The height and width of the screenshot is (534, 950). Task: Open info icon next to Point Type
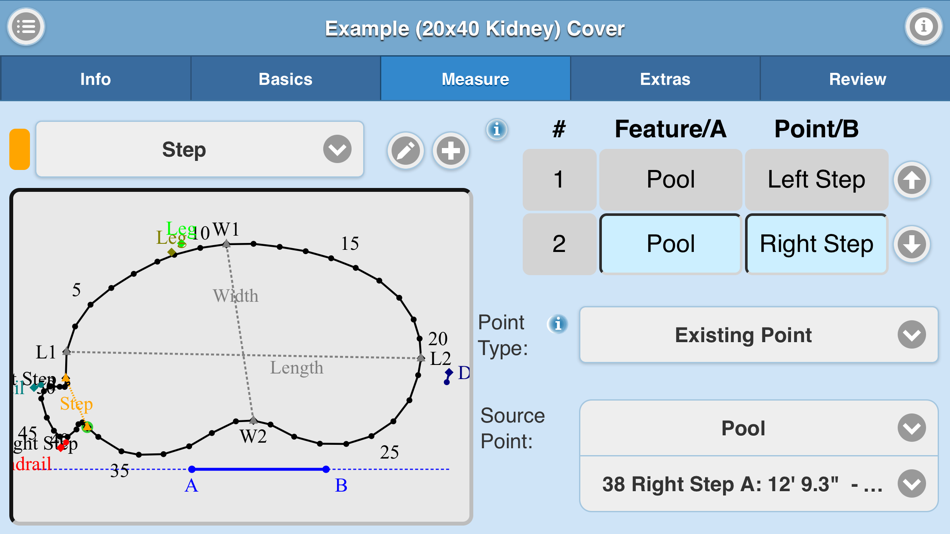(x=557, y=324)
